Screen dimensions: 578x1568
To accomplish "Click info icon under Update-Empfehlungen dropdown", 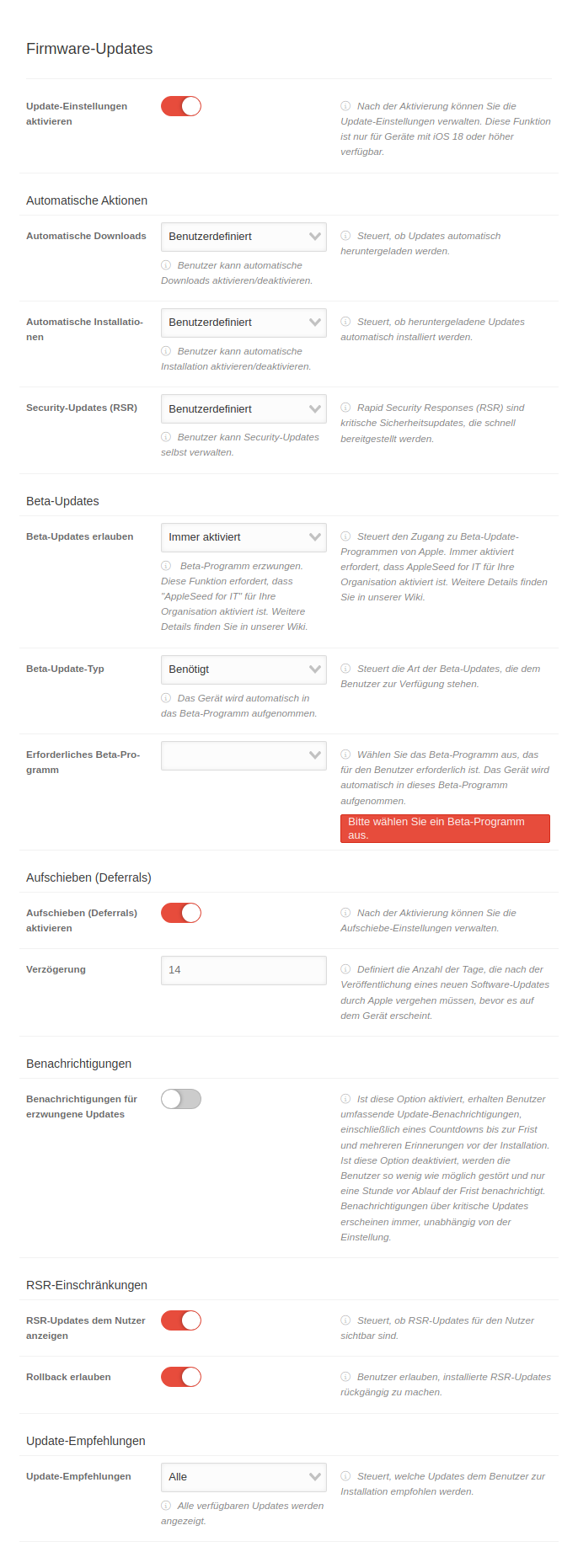I will tap(166, 1506).
